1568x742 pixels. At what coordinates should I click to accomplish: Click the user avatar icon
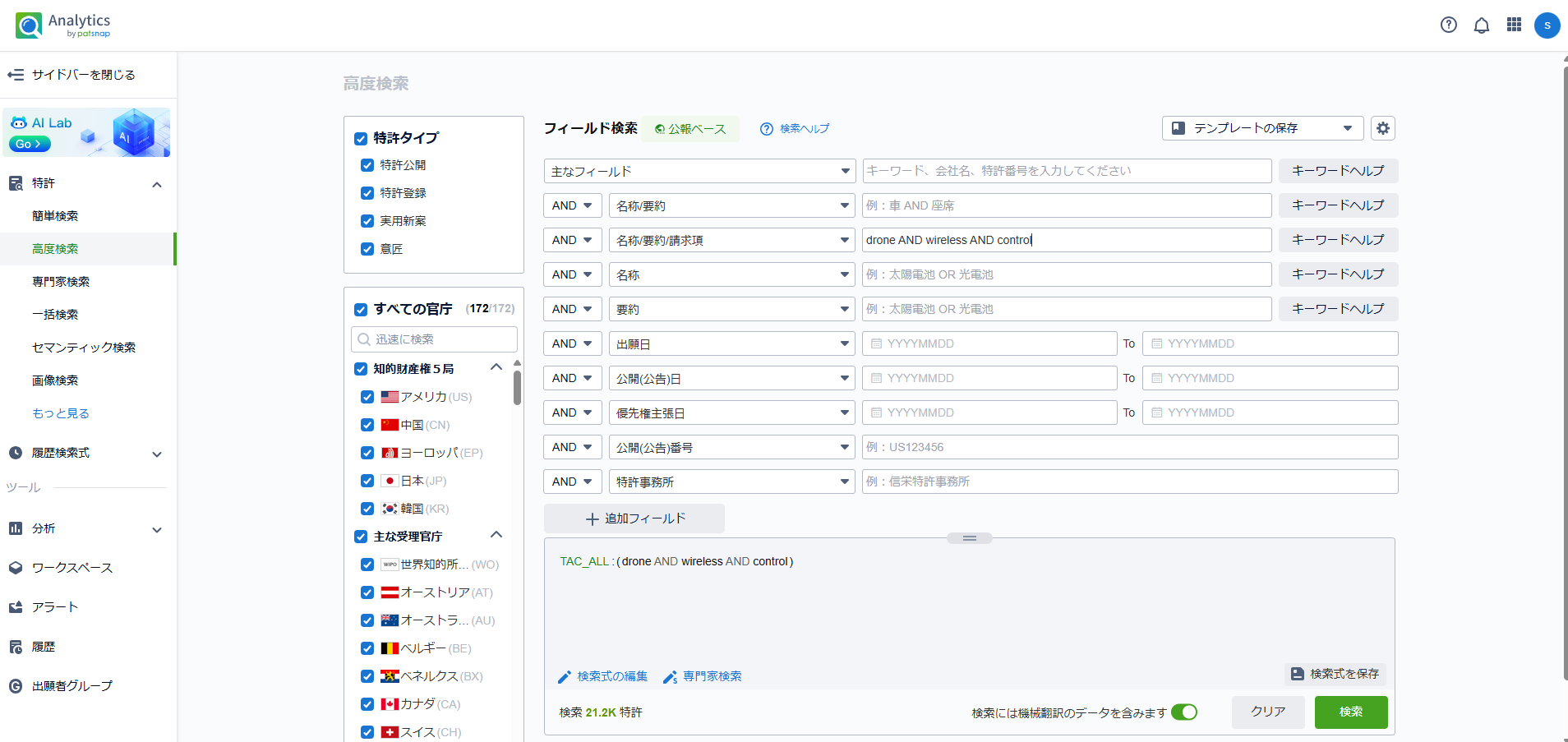[x=1547, y=25]
